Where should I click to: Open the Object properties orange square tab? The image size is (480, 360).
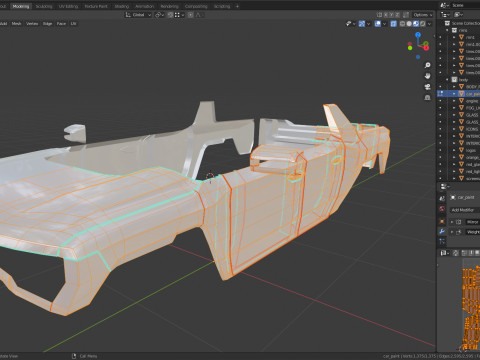click(442, 221)
